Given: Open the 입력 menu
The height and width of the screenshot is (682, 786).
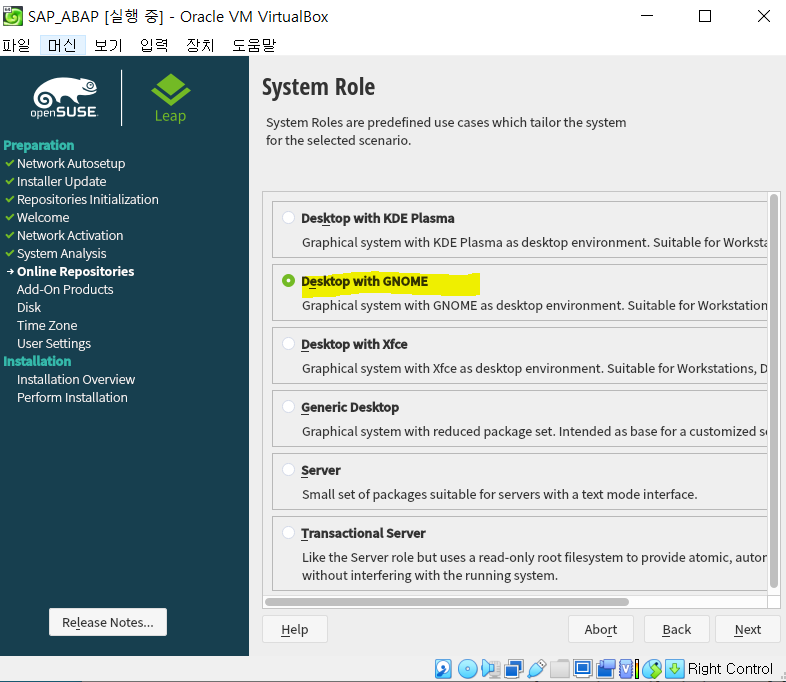Looking at the screenshot, I should click(x=154, y=45).
